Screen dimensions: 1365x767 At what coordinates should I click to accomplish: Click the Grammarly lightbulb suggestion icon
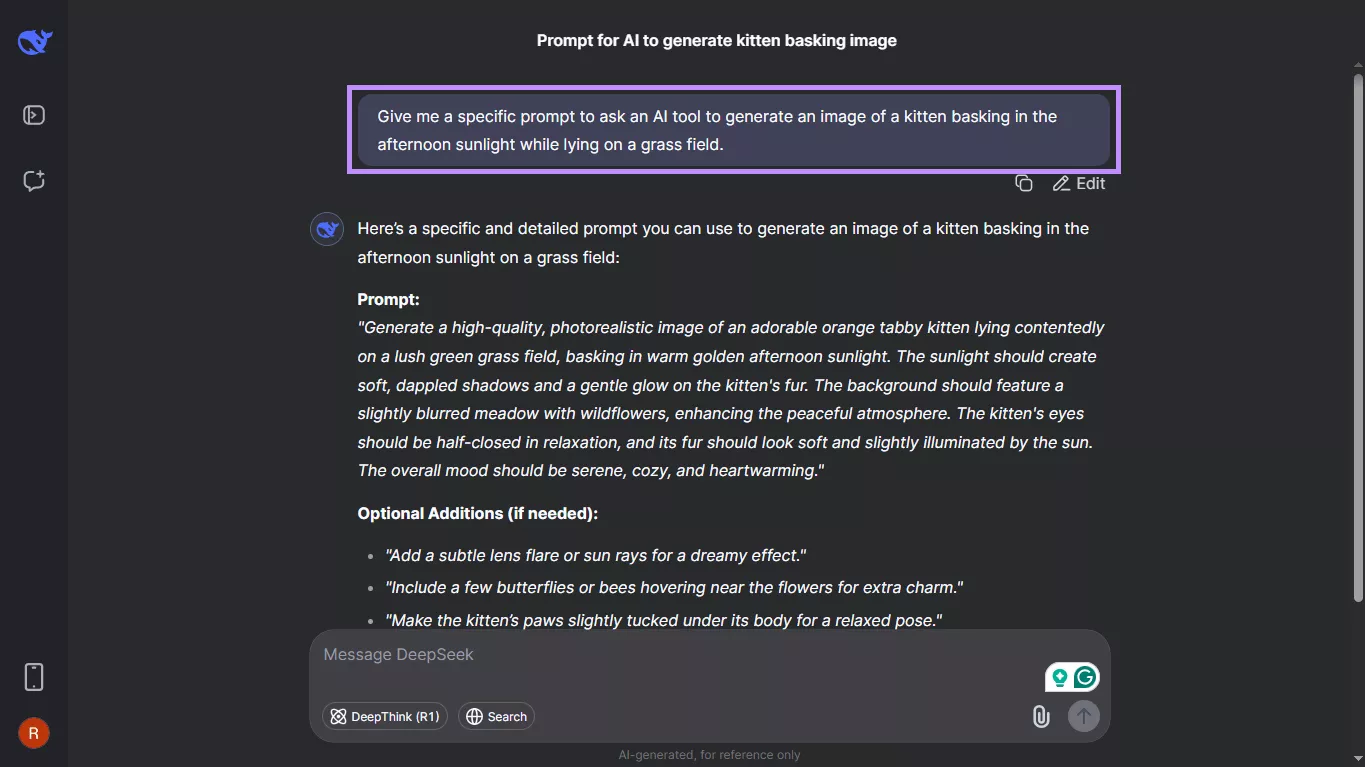tap(1059, 678)
